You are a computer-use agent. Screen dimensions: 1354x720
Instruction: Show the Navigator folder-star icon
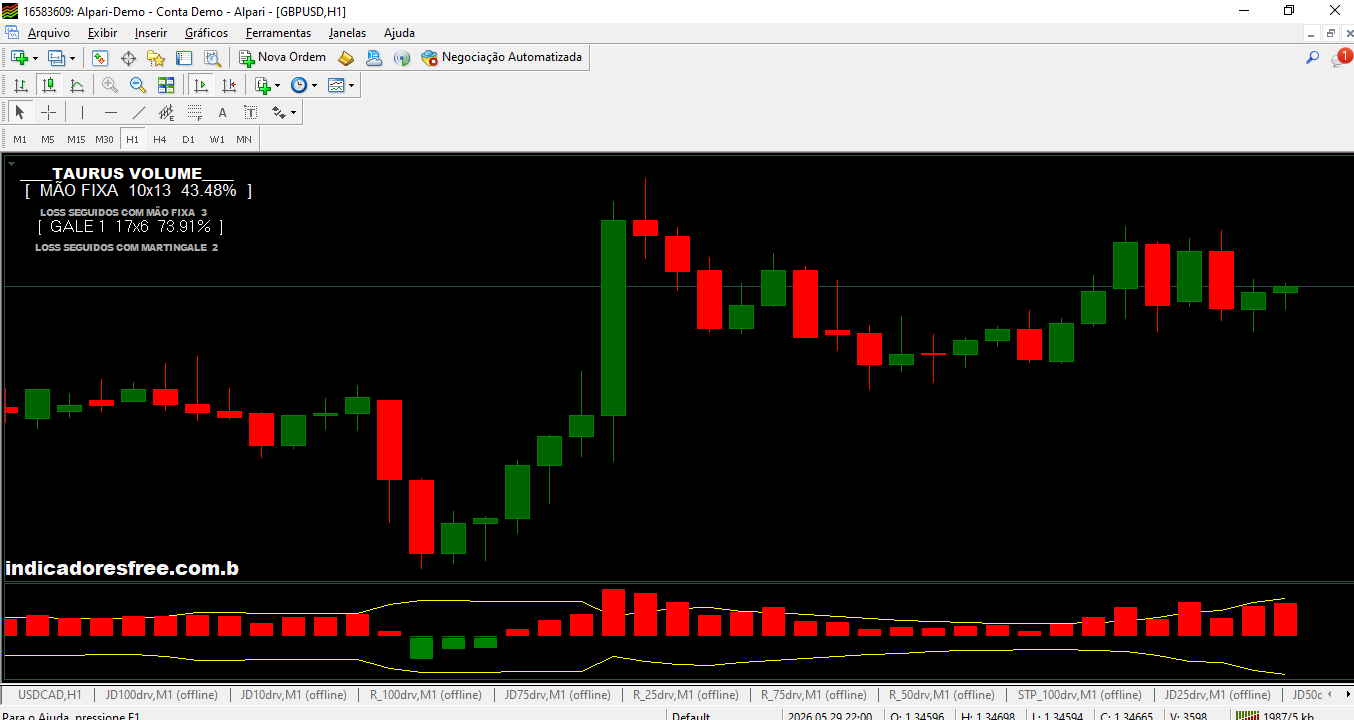(156, 58)
